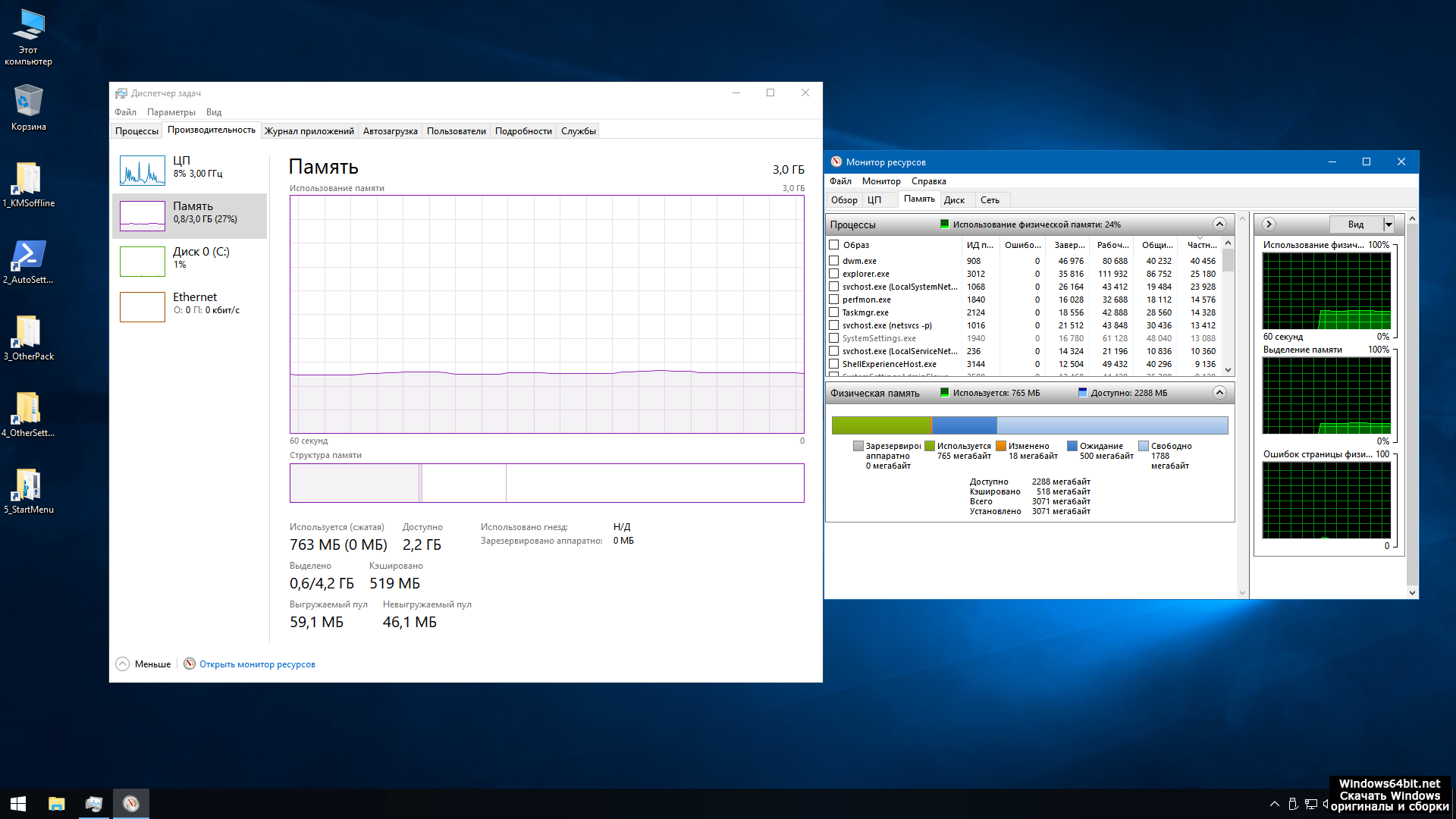The height and width of the screenshot is (819, 1456).
Task: Click the Task Manager taskbar icon
Action: click(94, 804)
